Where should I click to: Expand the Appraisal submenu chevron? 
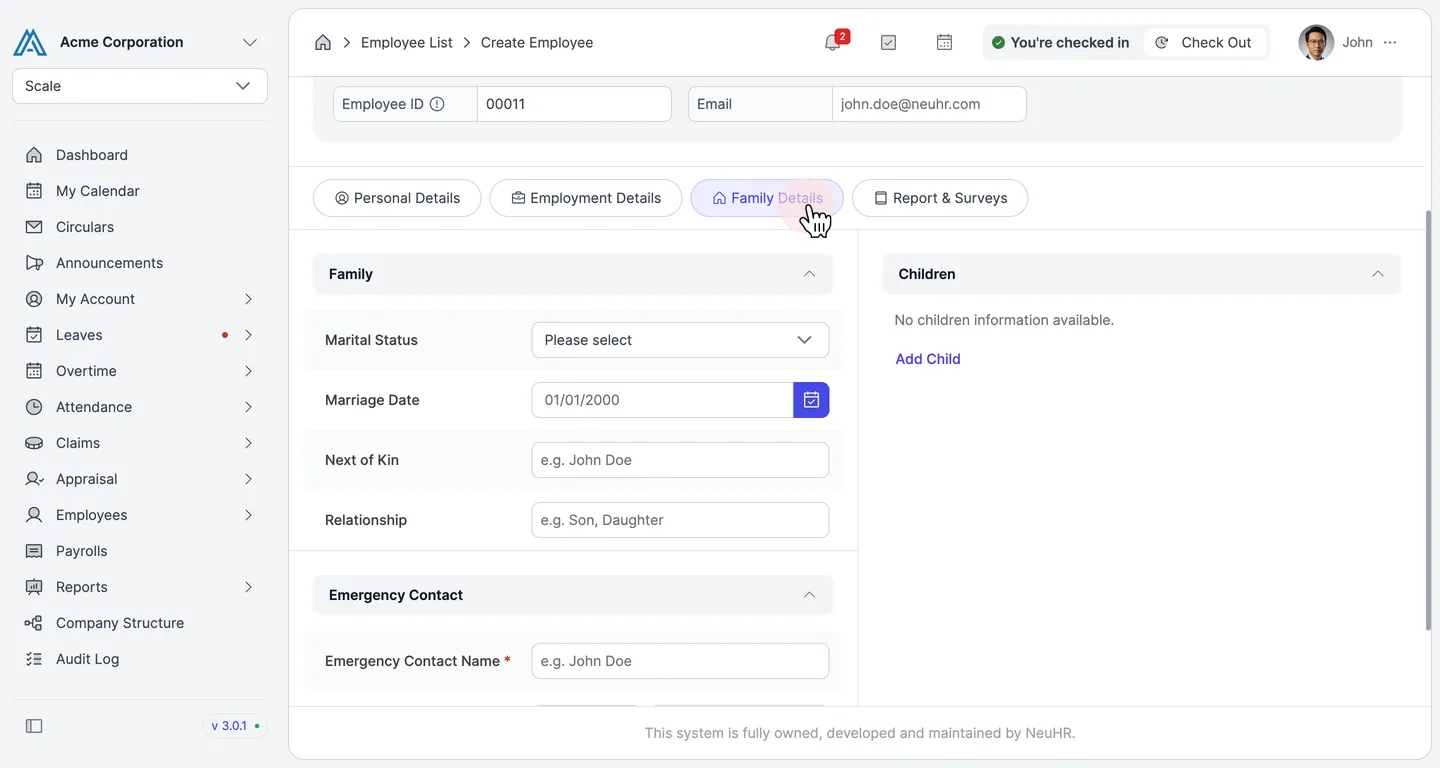click(x=248, y=479)
